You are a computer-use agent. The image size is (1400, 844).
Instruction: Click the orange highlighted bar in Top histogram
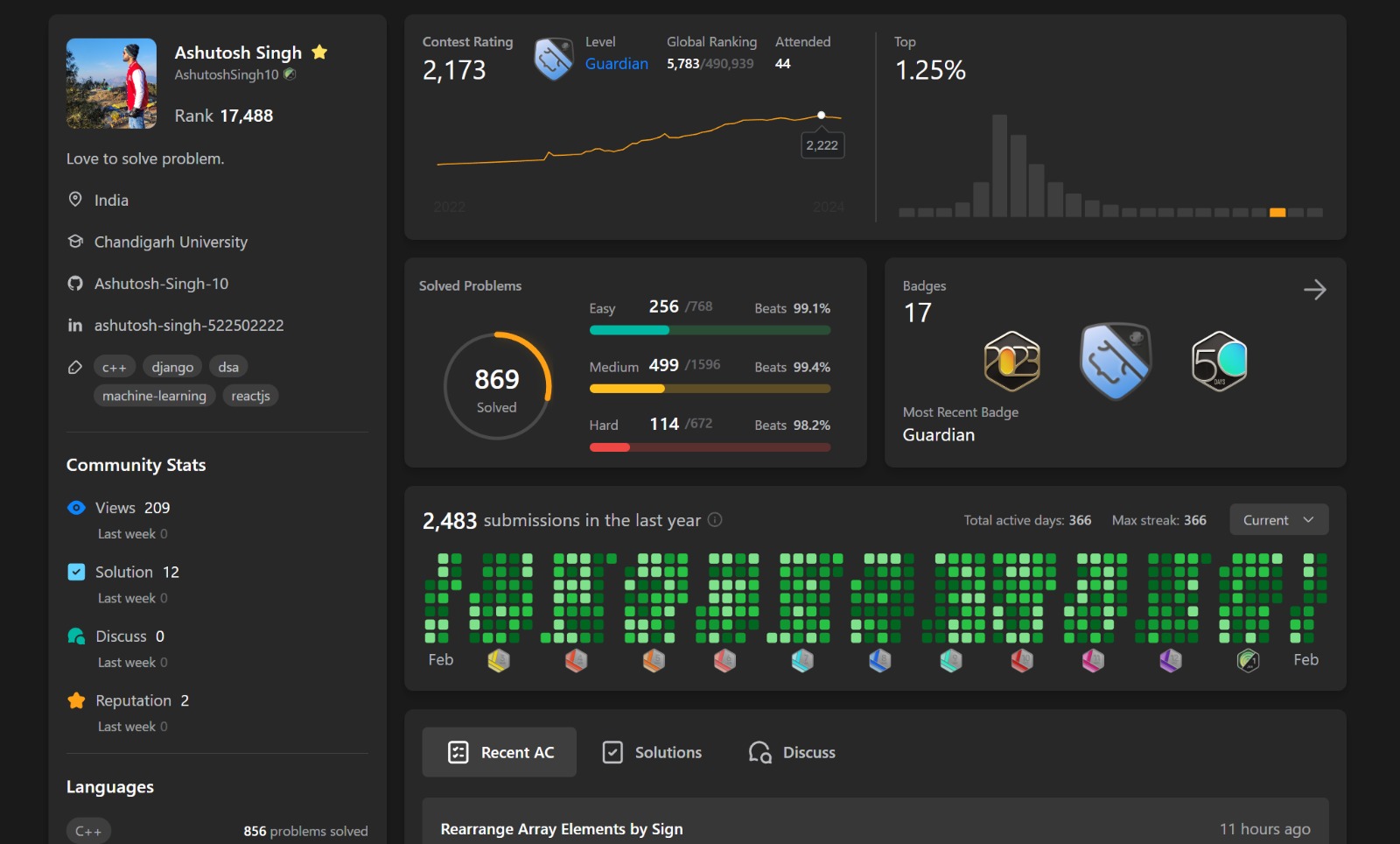point(1277,213)
